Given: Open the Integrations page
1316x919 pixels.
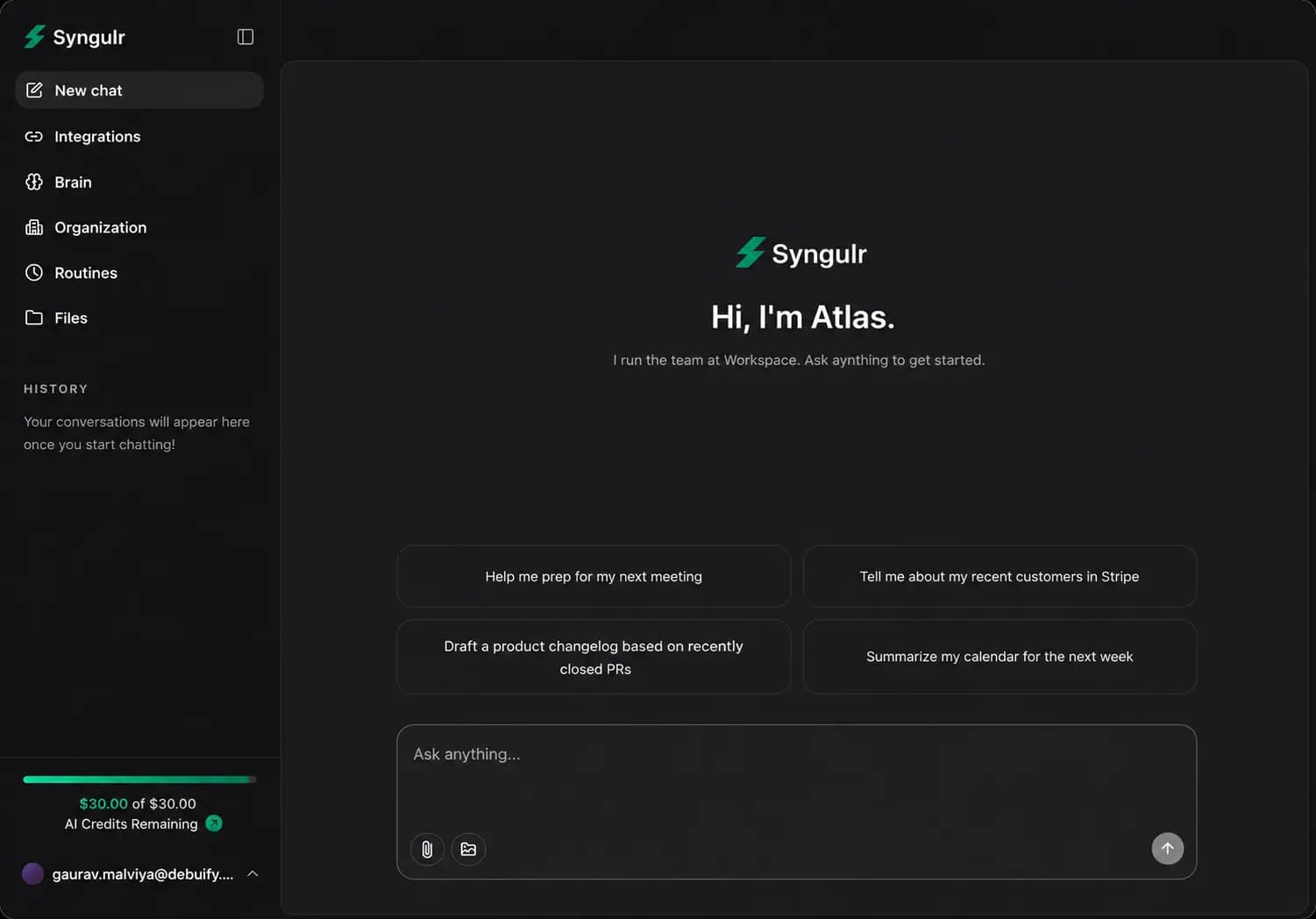Looking at the screenshot, I should coord(139,136).
